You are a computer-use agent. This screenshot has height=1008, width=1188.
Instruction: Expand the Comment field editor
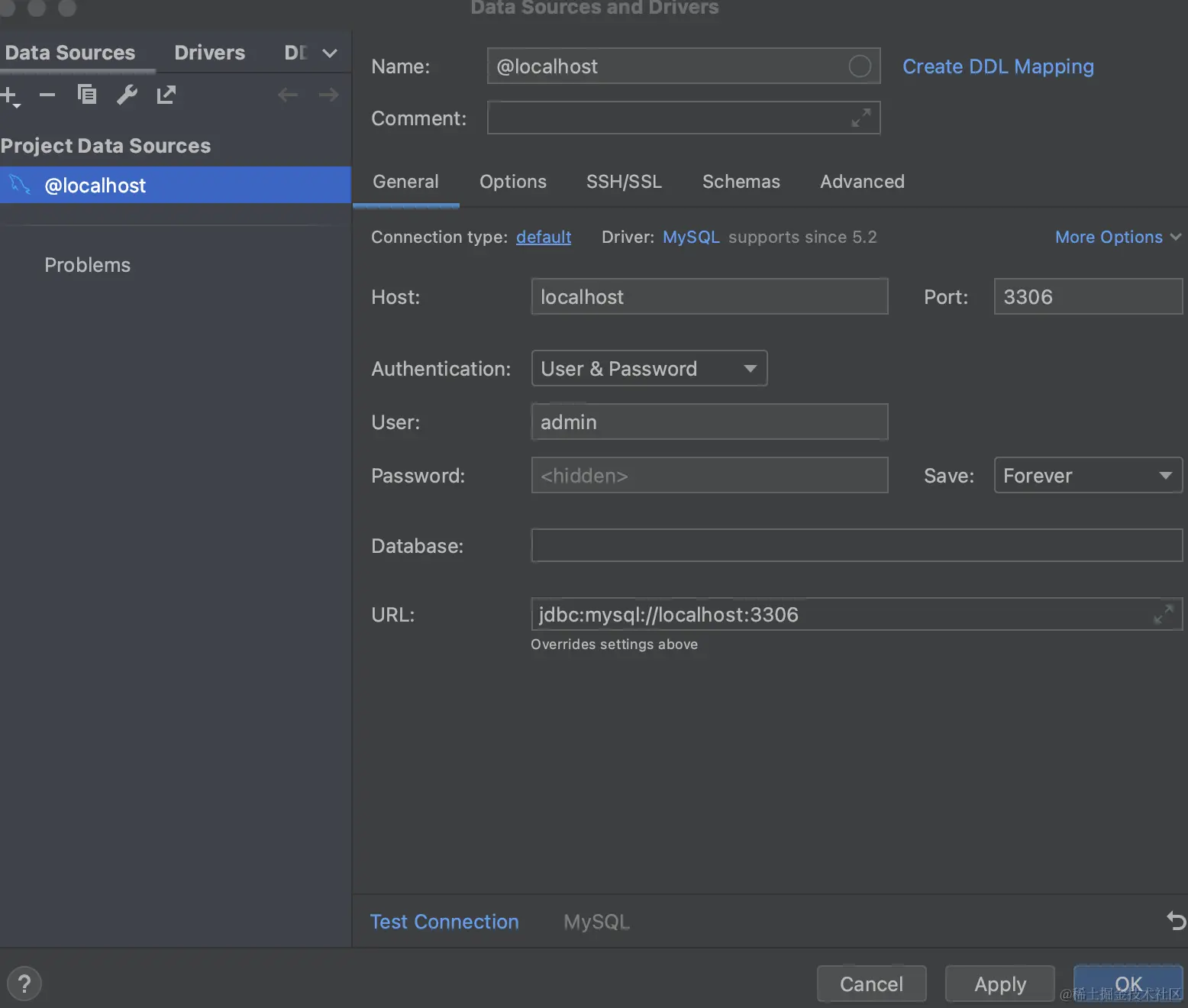(861, 118)
